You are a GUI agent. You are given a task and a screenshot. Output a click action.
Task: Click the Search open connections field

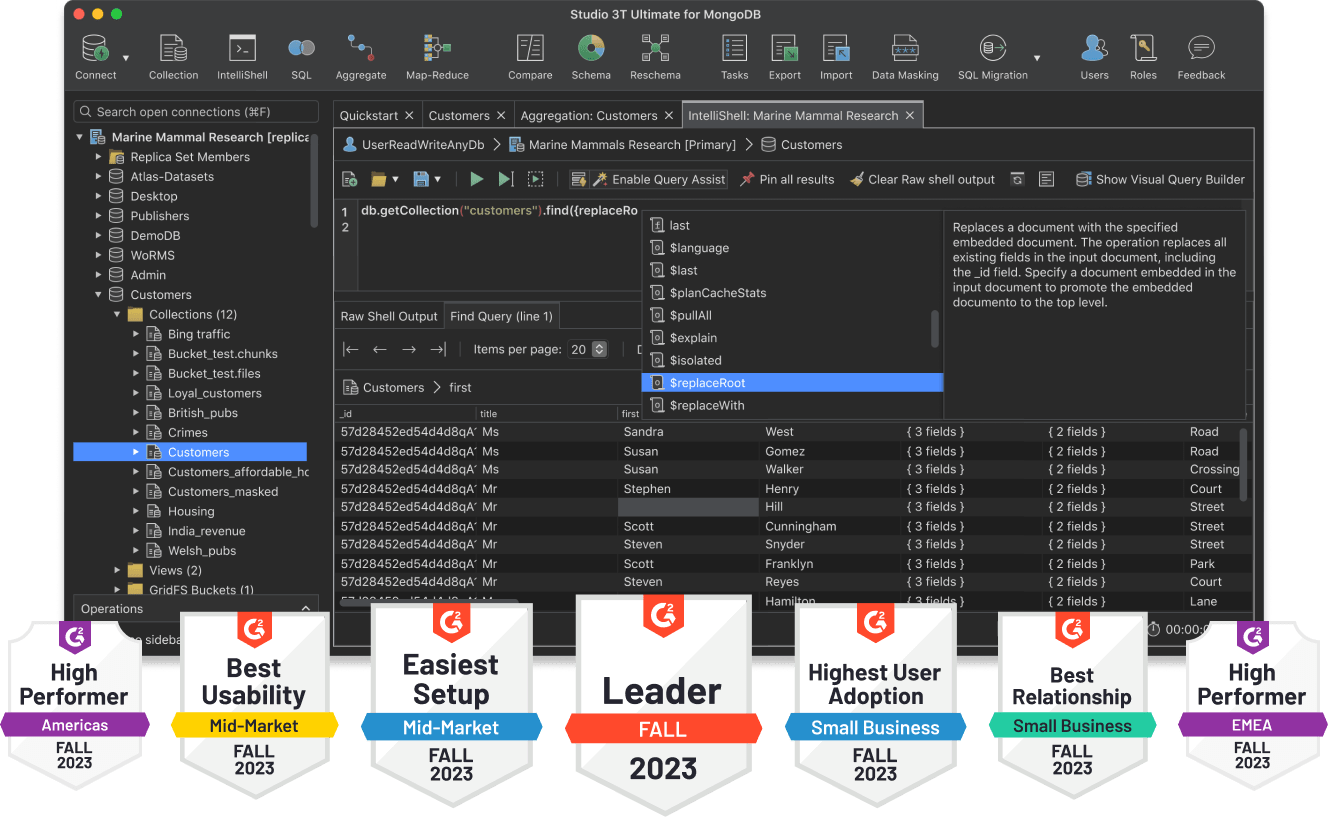(196, 112)
